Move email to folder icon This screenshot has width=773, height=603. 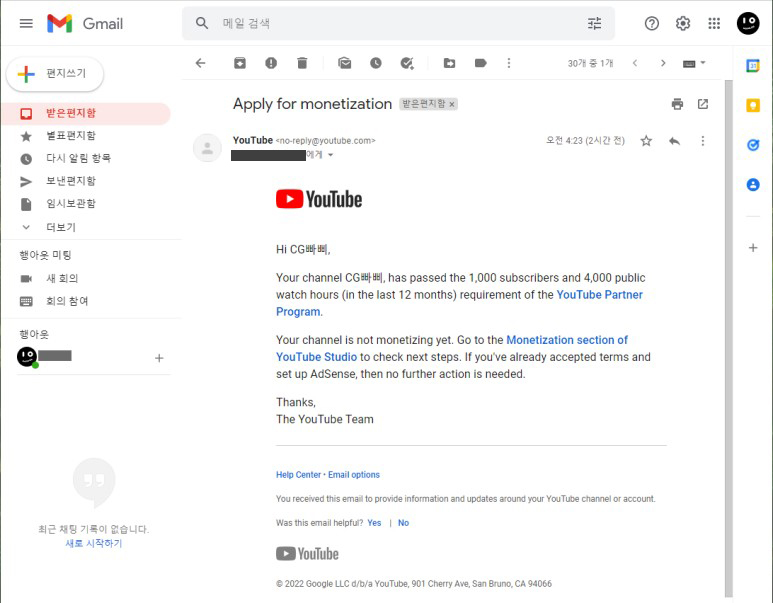pos(449,63)
